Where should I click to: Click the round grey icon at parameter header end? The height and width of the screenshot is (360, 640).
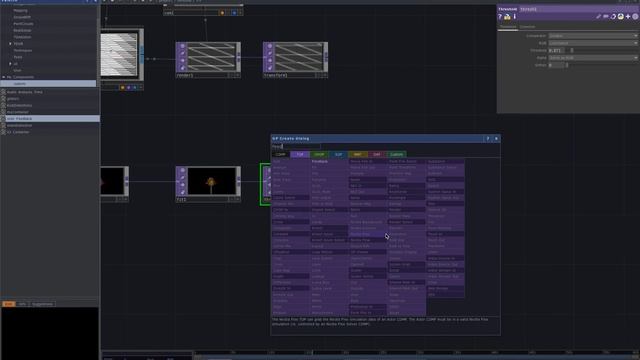tap(635, 17)
